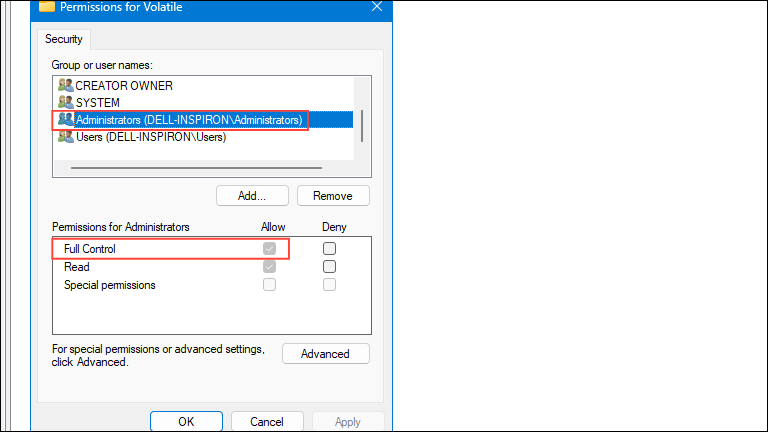
Task: Click the Users group icon
Action: click(x=66, y=137)
